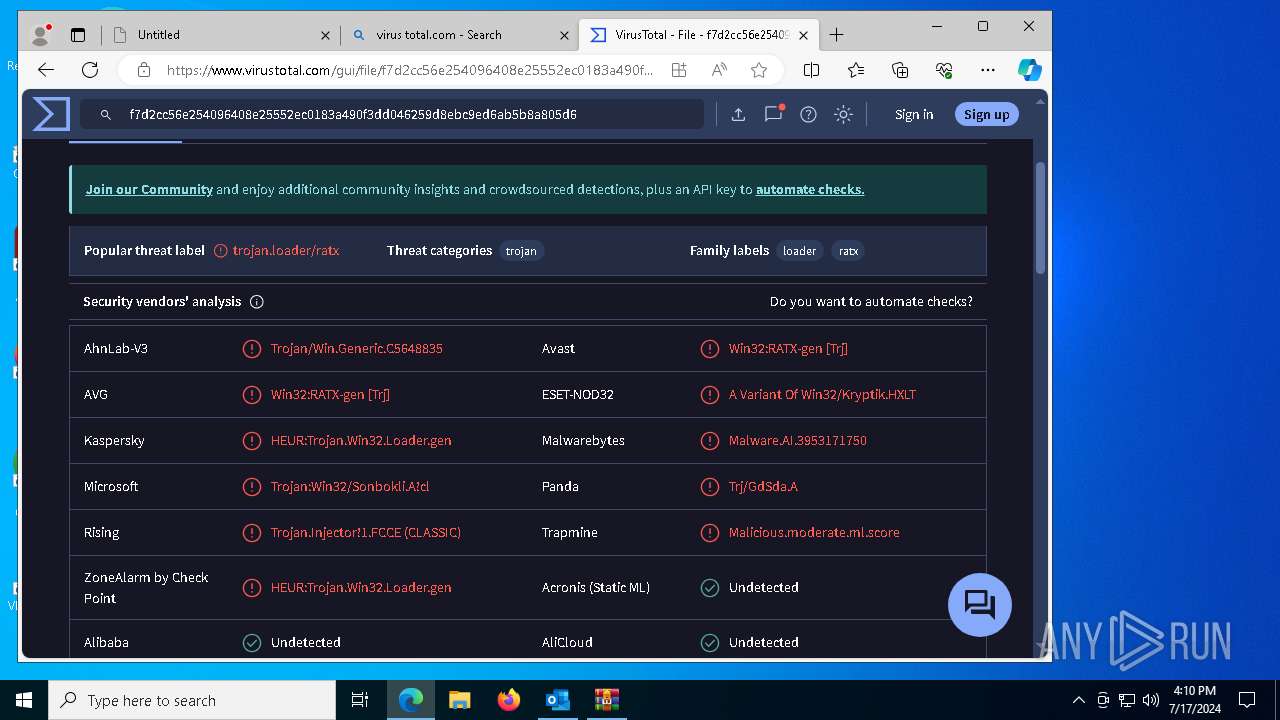Open the help question mark icon
The image size is (1280, 720).
coord(808,115)
